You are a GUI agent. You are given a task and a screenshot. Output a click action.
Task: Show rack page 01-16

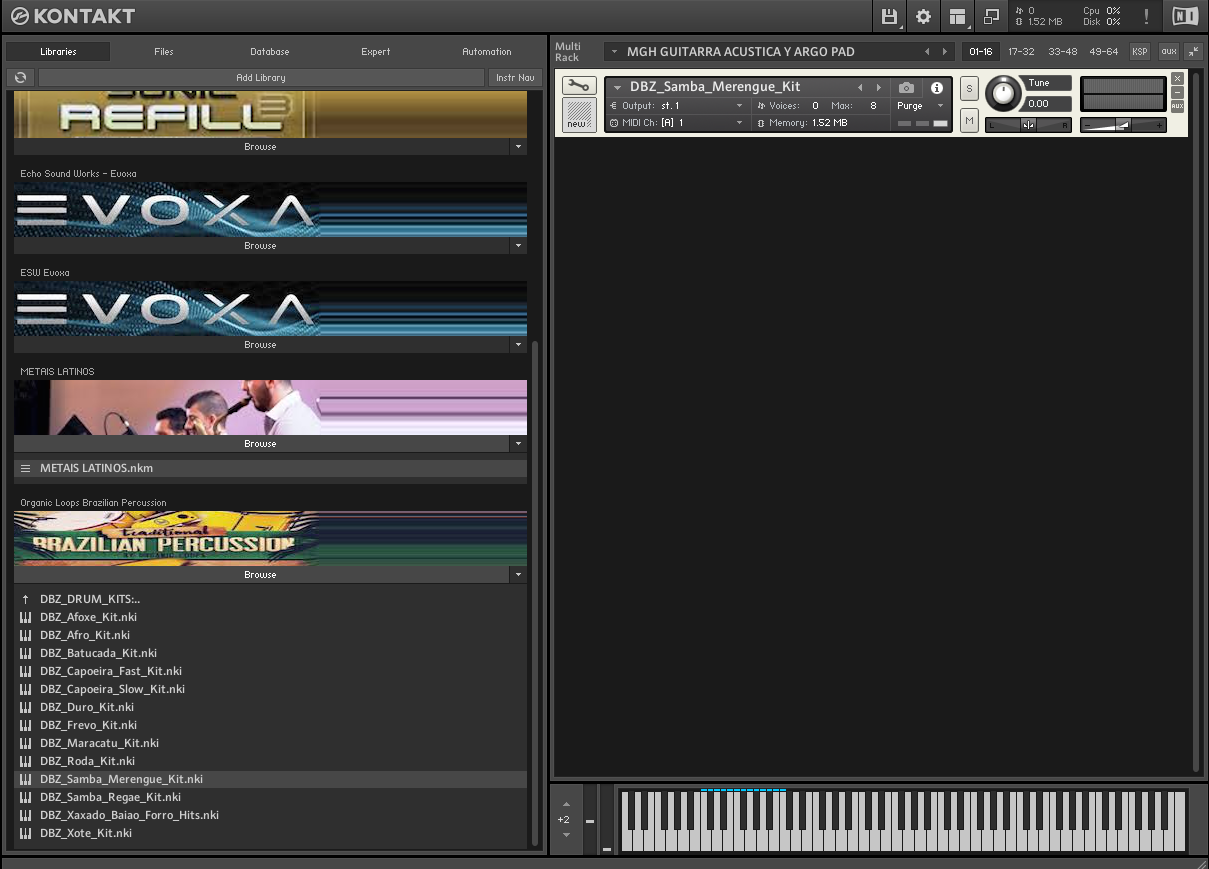(x=981, y=51)
